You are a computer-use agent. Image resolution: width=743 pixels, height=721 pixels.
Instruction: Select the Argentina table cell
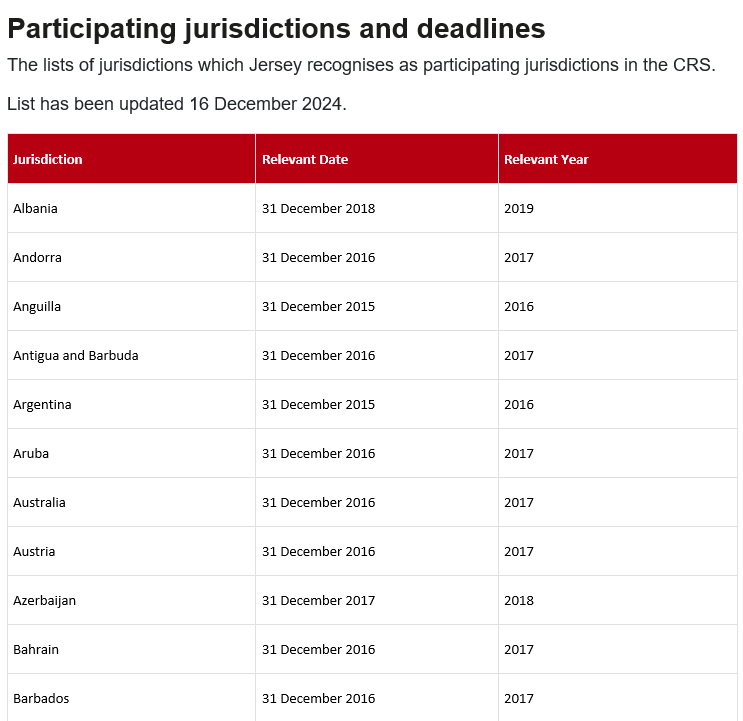(131, 405)
